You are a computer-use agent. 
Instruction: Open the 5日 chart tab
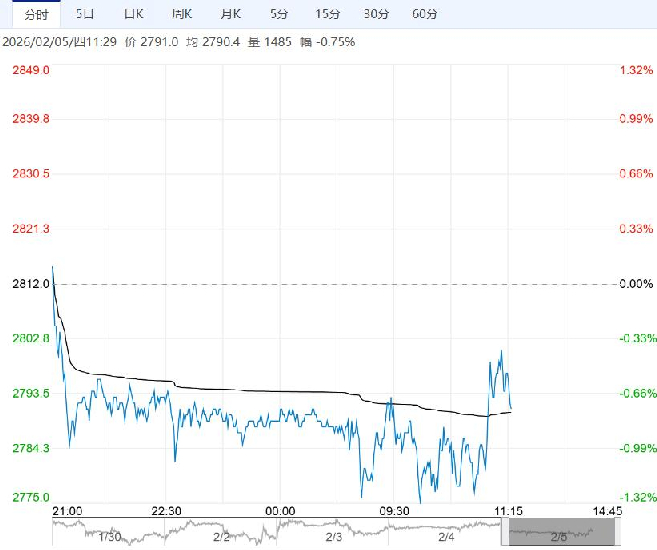(x=85, y=14)
